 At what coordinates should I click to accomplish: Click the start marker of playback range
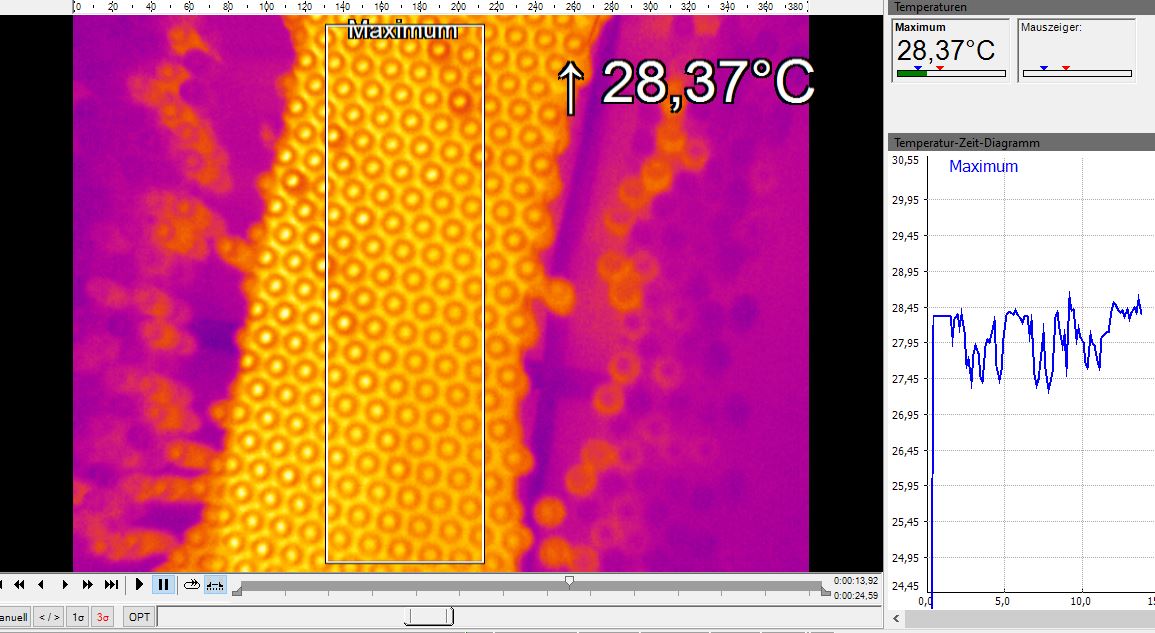[x=237, y=592]
